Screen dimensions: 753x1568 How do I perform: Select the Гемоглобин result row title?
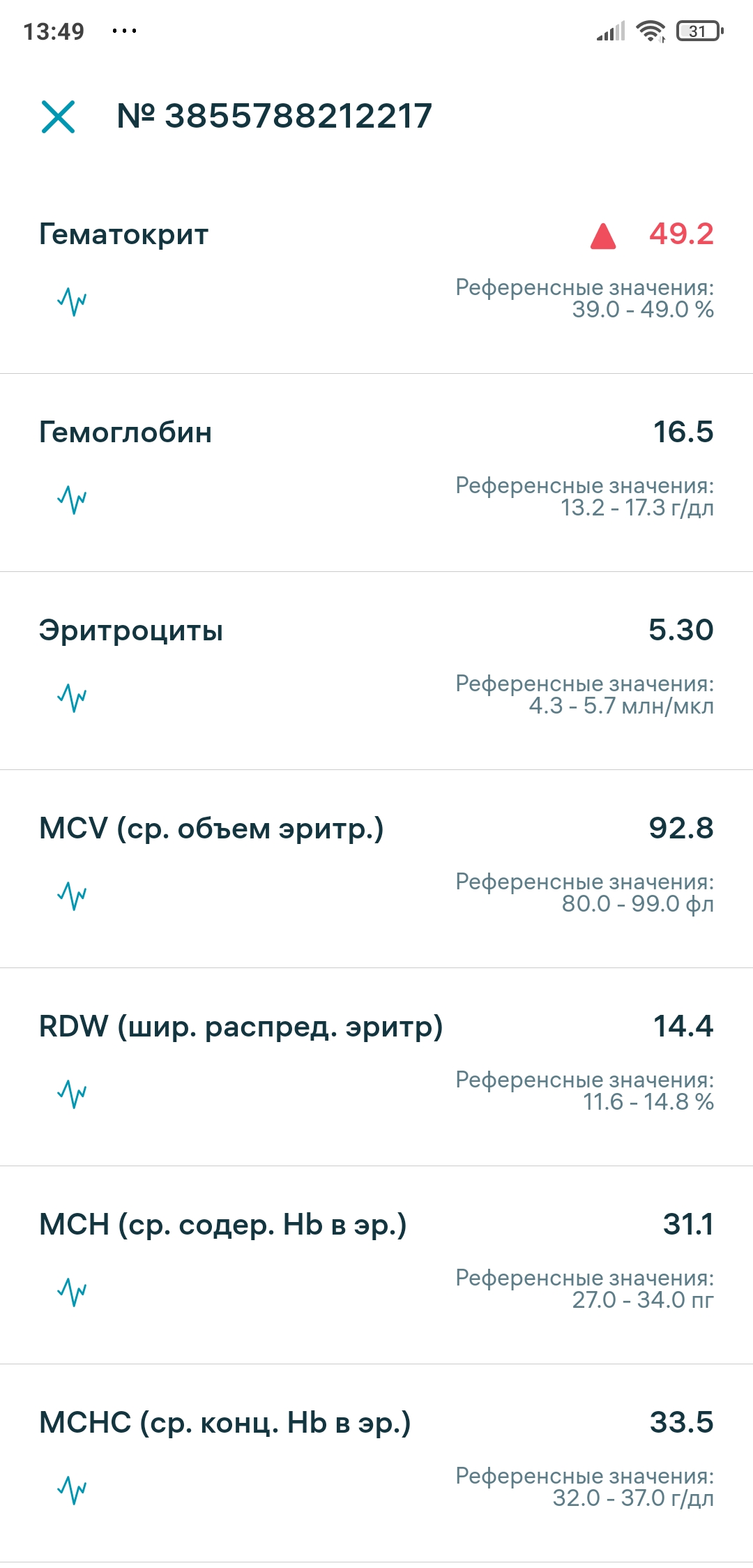coord(125,432)
